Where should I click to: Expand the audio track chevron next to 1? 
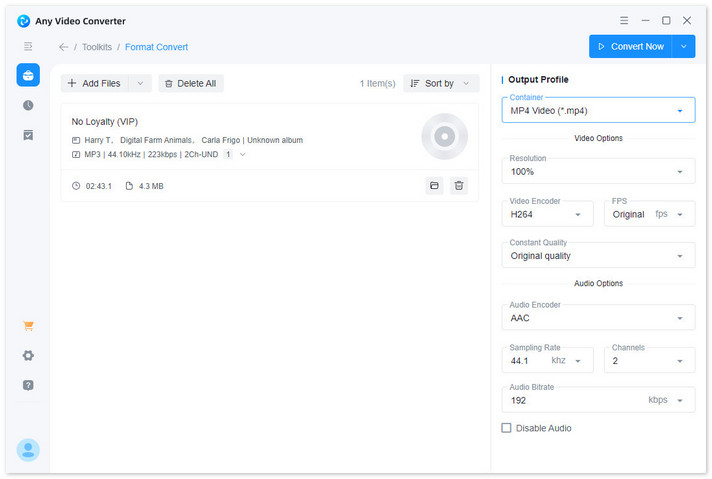tap(242, 154)
